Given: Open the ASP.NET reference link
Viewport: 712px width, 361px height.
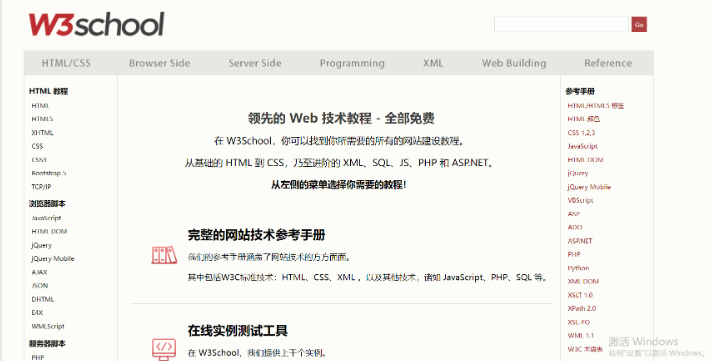Looking at the screenshot, I should point(580,241).
